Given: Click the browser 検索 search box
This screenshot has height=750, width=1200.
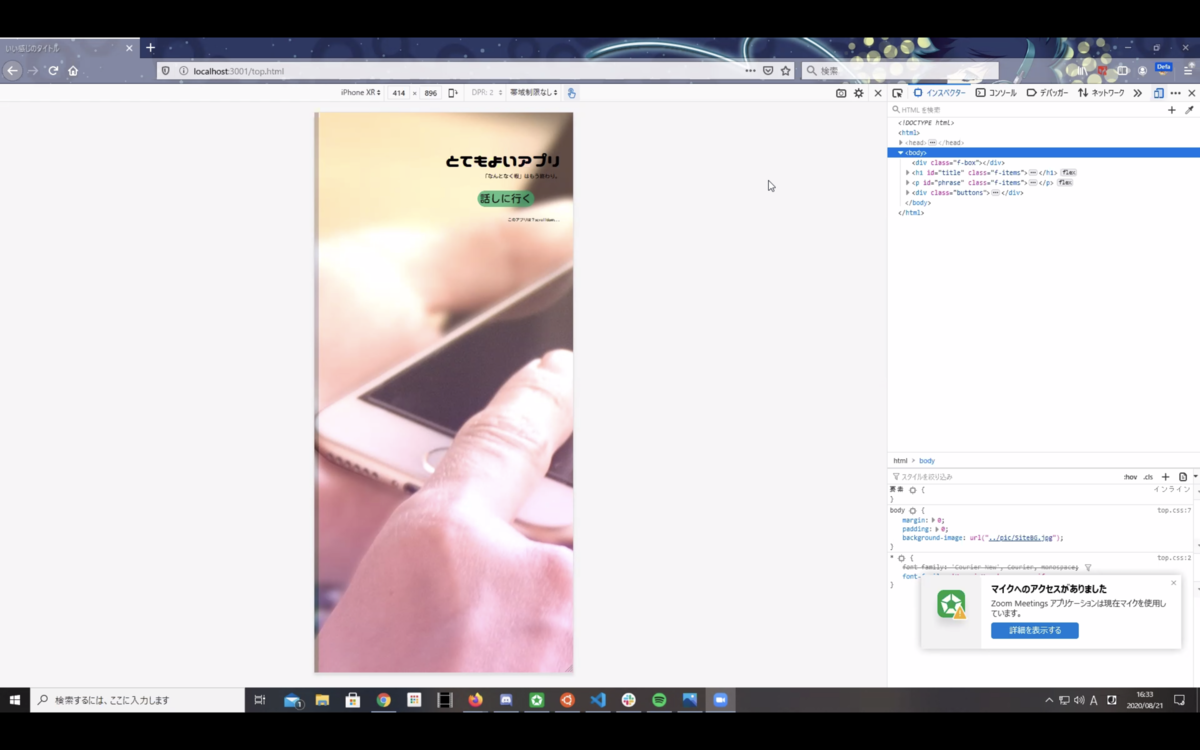Looking at the screenshot, I should tap(900, 71).
